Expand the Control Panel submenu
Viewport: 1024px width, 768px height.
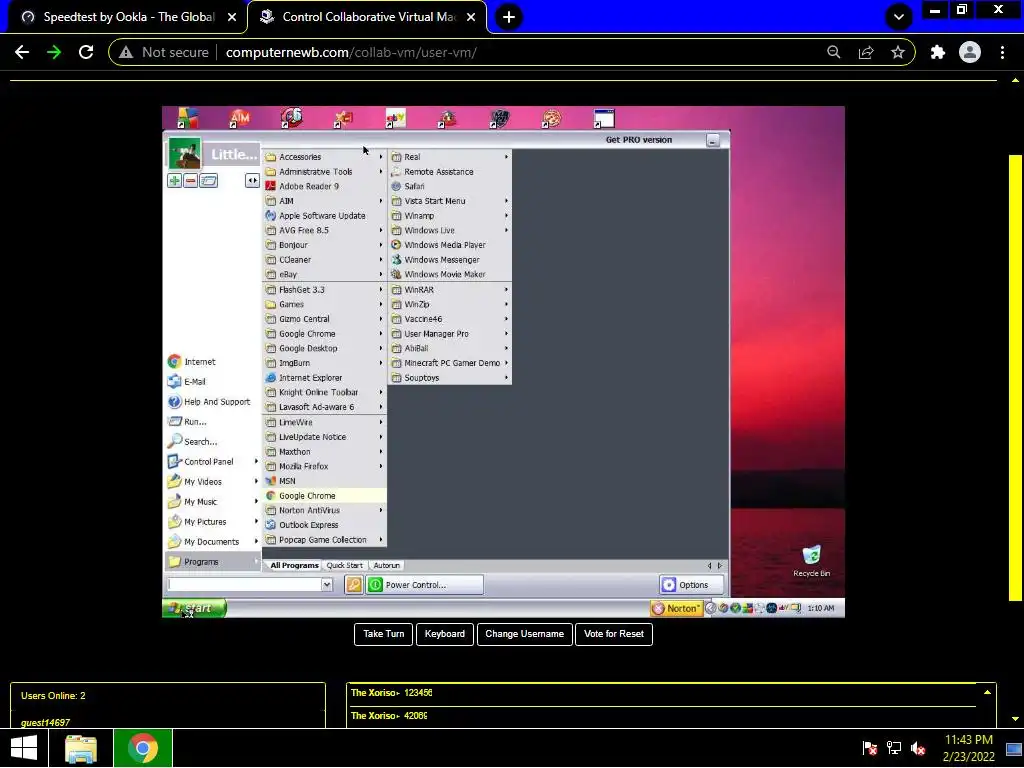point(213,462)
